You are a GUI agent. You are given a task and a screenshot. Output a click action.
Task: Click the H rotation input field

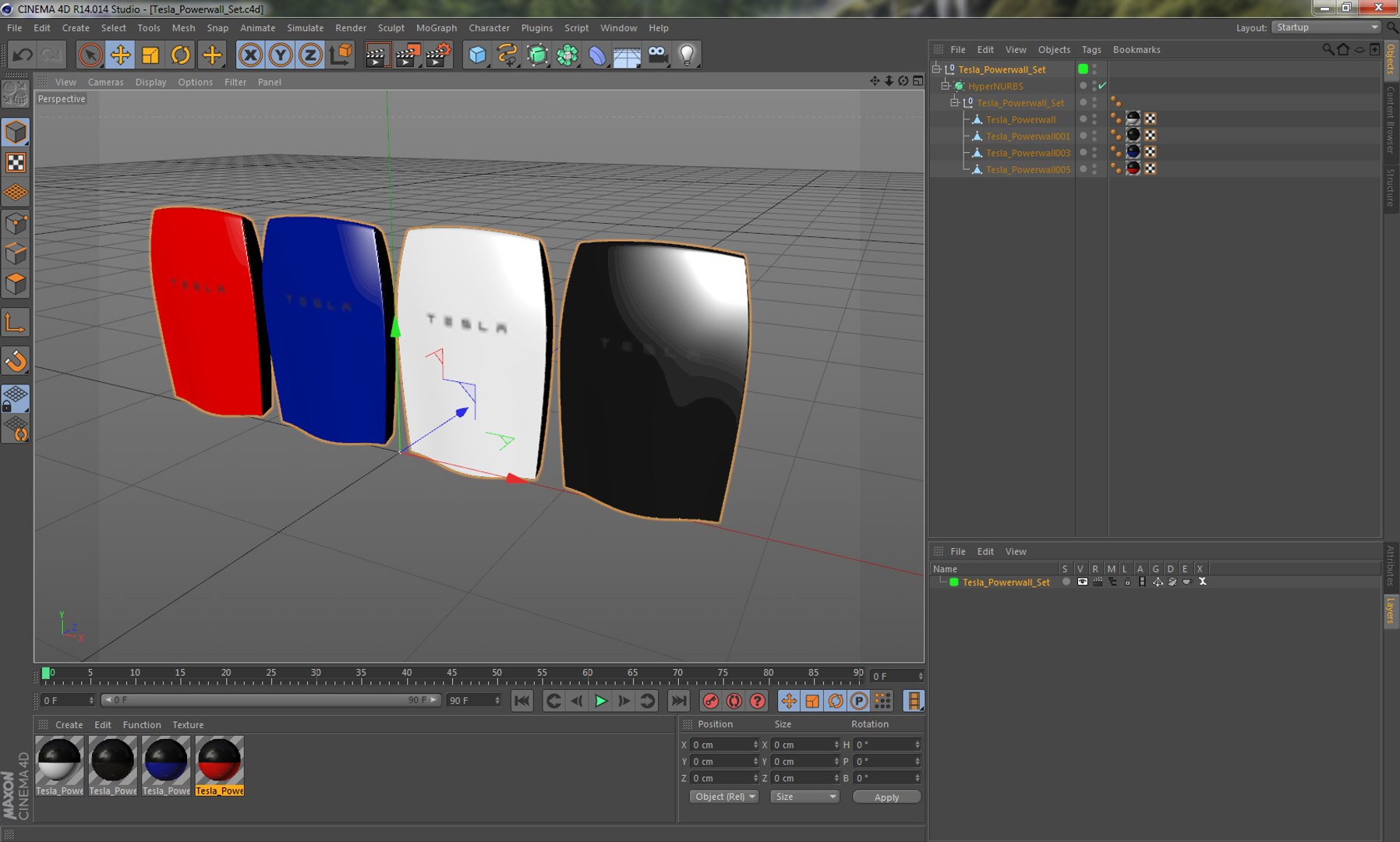[x=887, y=745]
